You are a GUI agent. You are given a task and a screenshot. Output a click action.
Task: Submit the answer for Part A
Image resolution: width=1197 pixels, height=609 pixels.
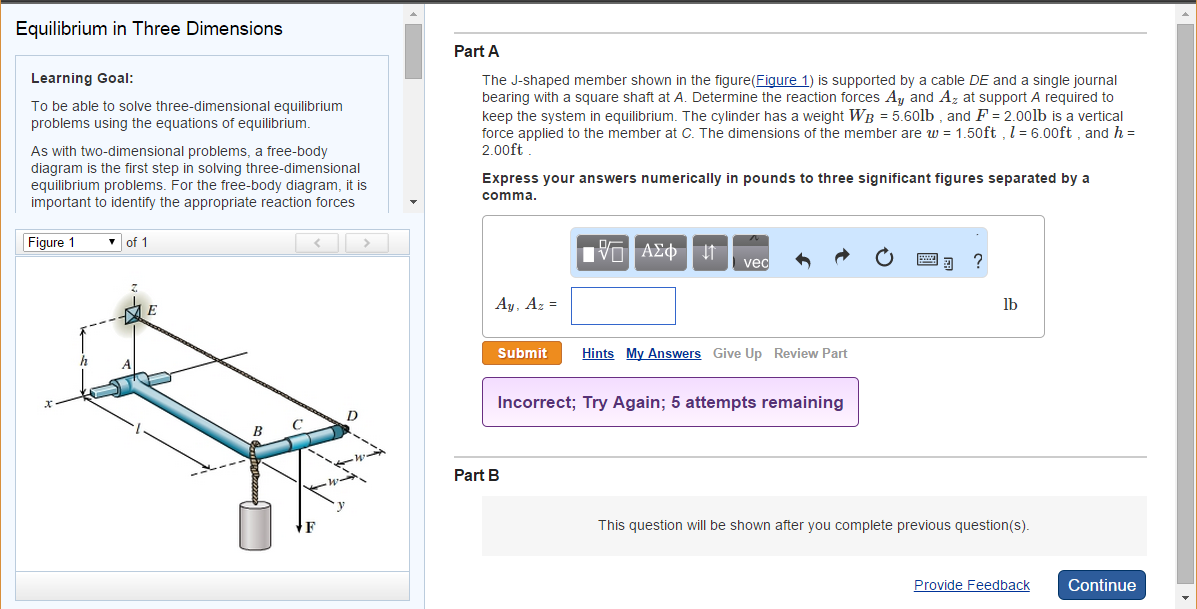tap(521, 353)
